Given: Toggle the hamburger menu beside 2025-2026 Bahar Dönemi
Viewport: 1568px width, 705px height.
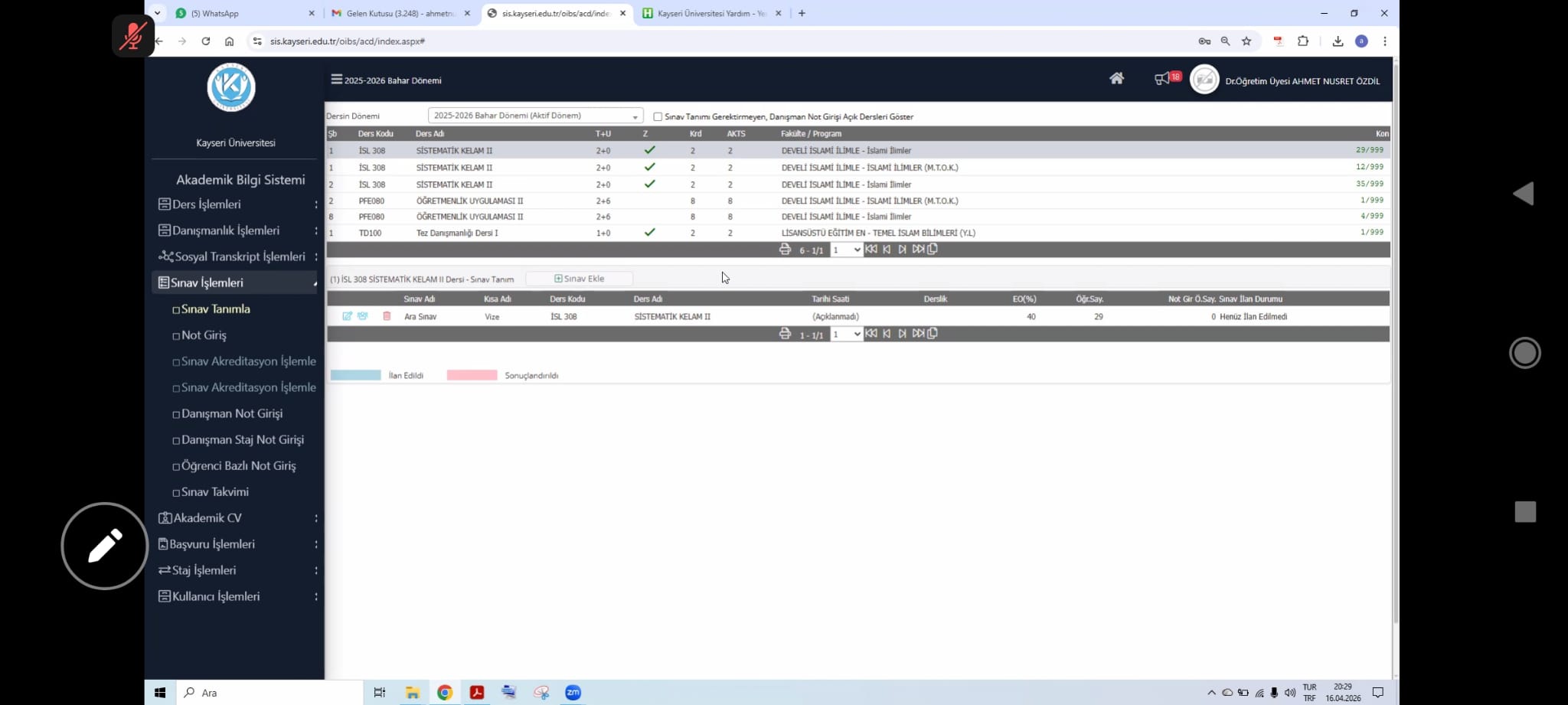Looking at the screenshot, I should [x=336, y=80].
